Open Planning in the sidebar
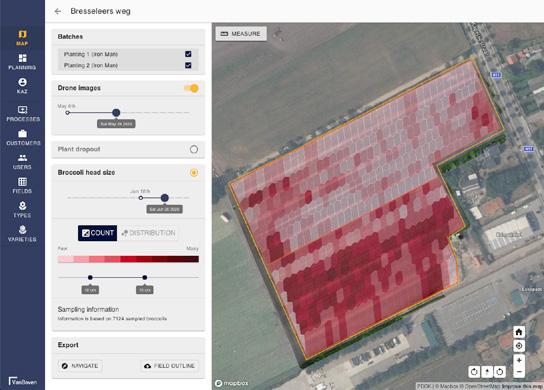544x390 pixels. pos(22,62)
